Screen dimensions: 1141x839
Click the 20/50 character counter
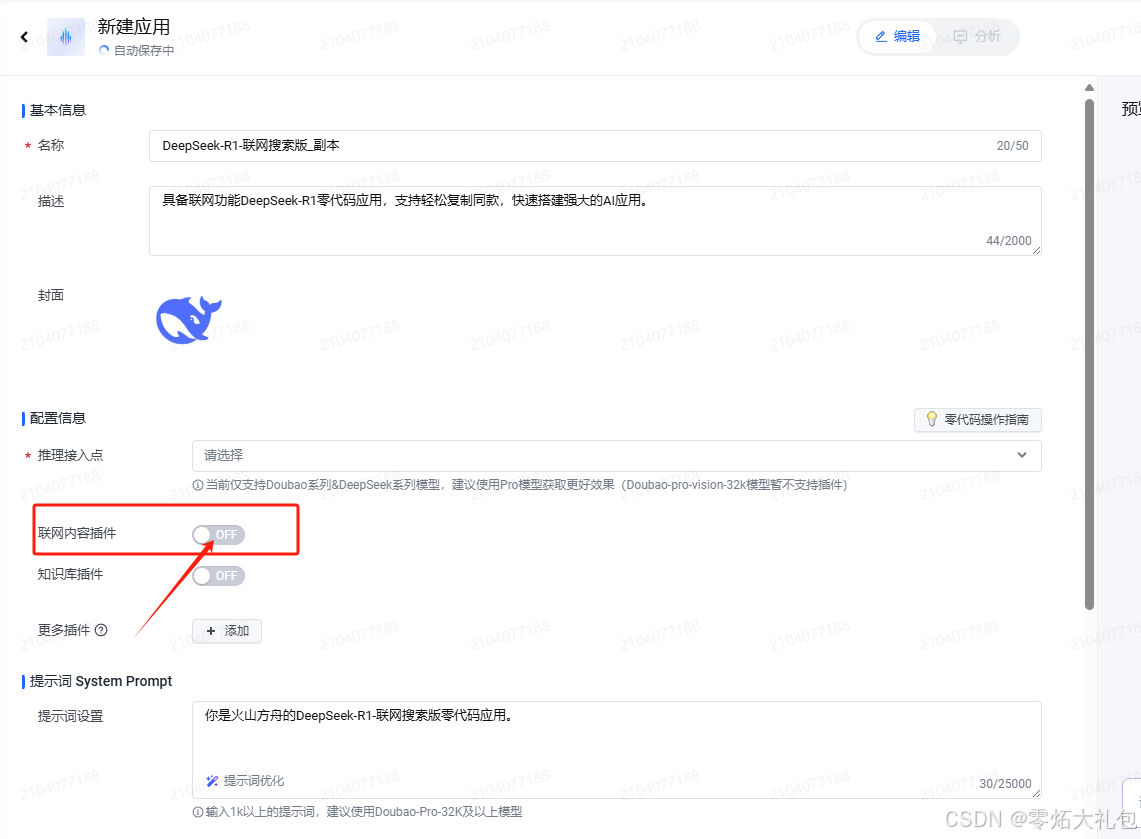(x=1012, y=146)
